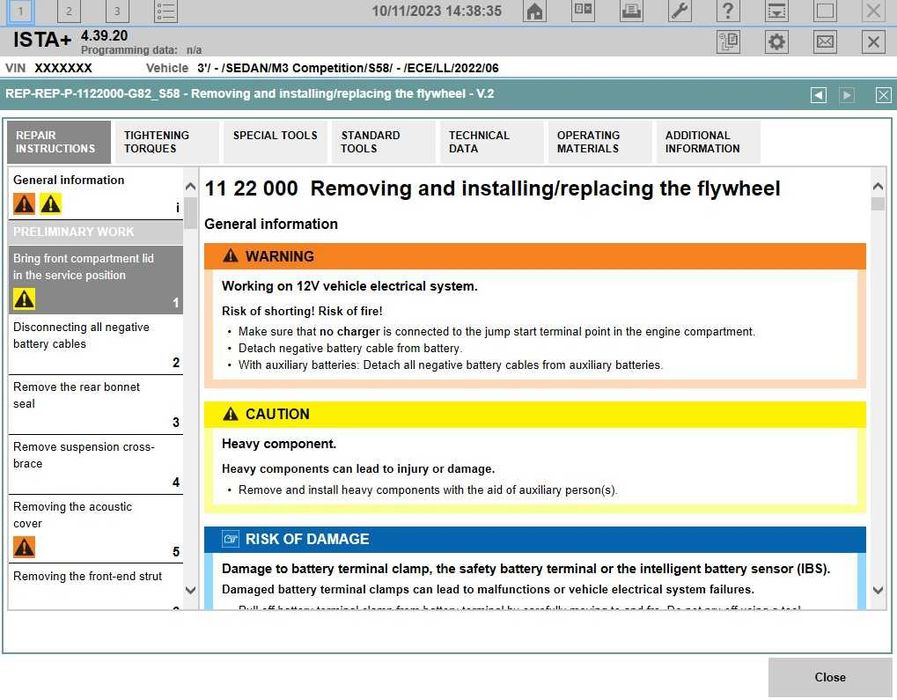
Task: Select Repair Instructions tab
Action: (59, 142)
